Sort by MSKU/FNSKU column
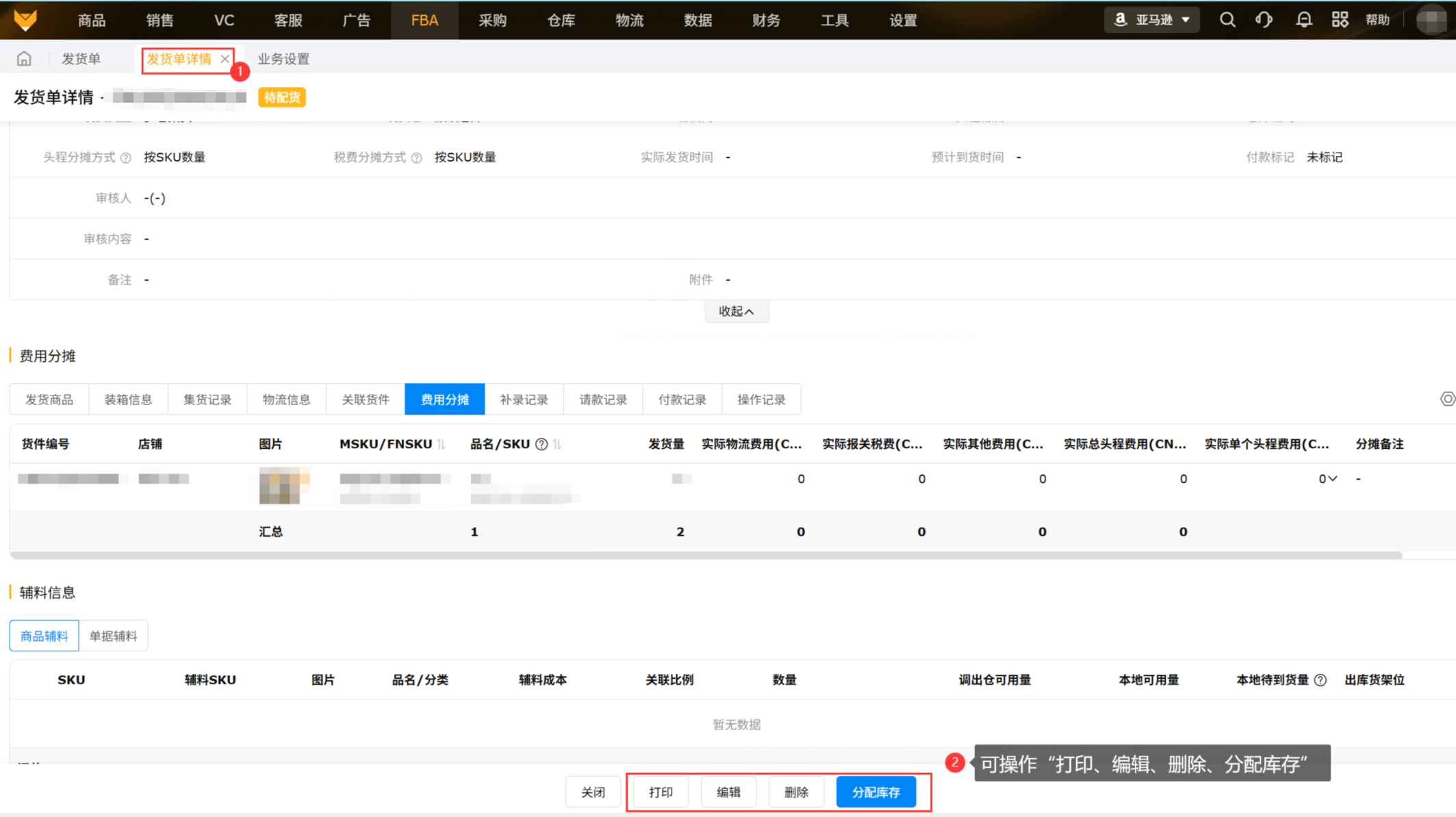1456x817 pixels. [442, 445]
